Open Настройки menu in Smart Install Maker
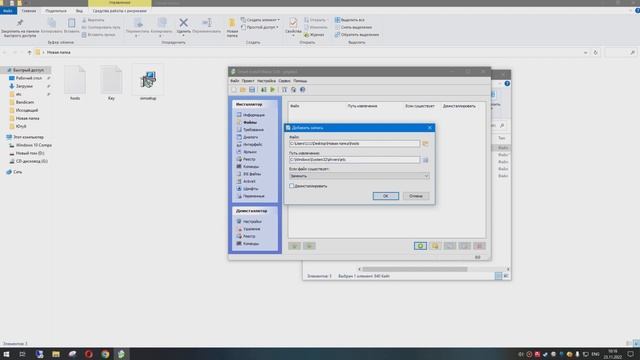640x360 pixels. click(266, 81)
